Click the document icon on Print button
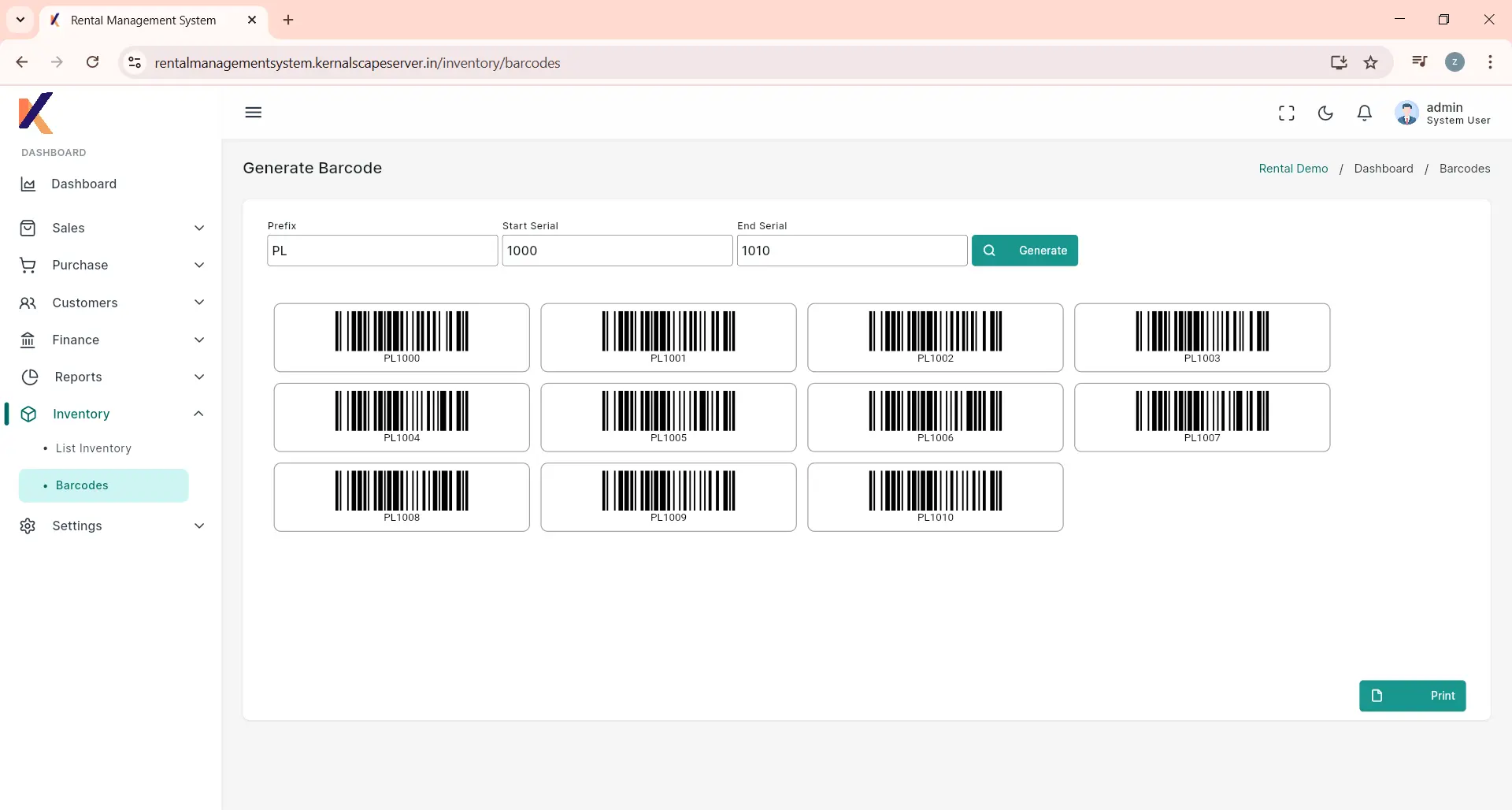 pyautogui.click(x=1377, y=696)
